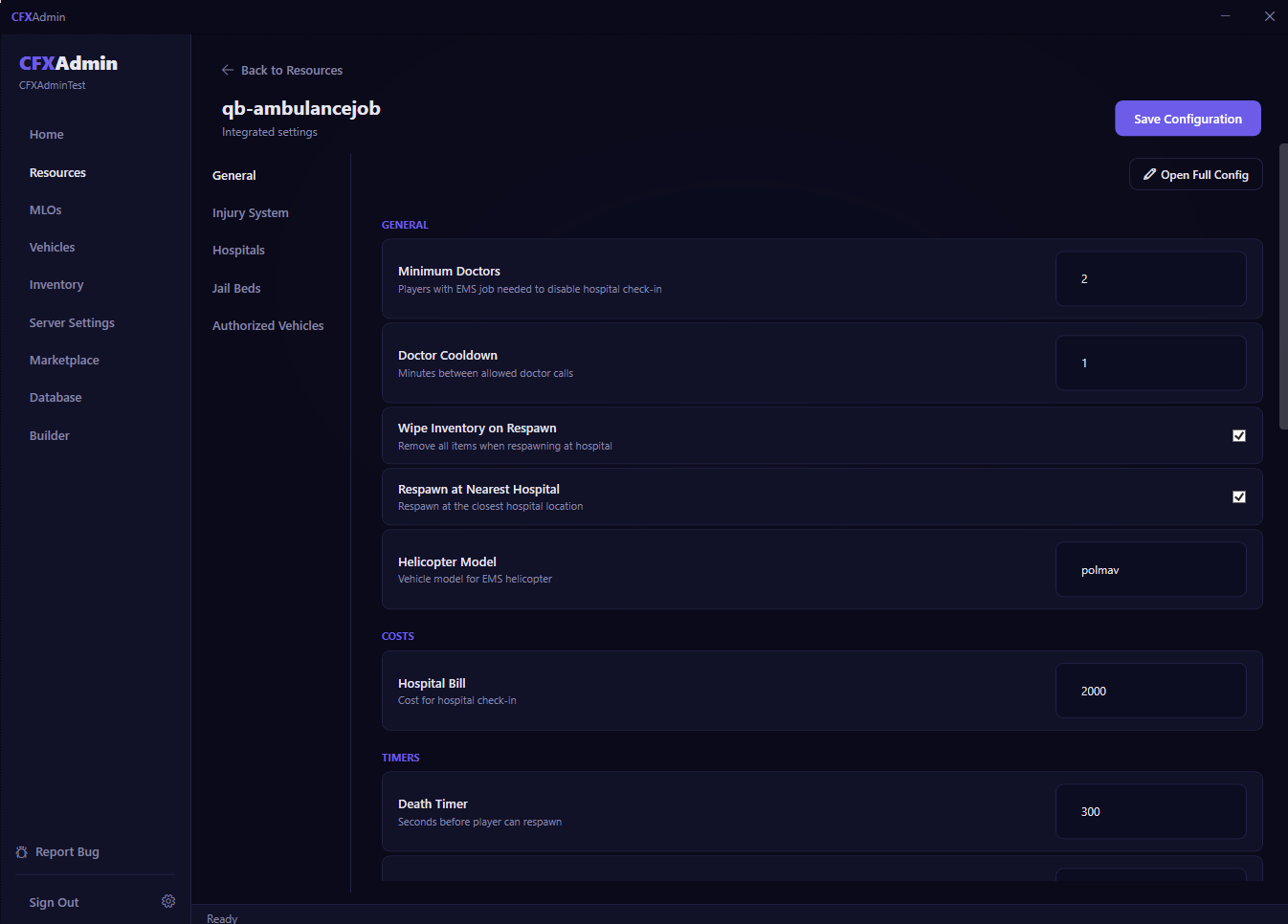
Task: Click the qb-ambulancejob heading
Action: [x=301, y=108]
